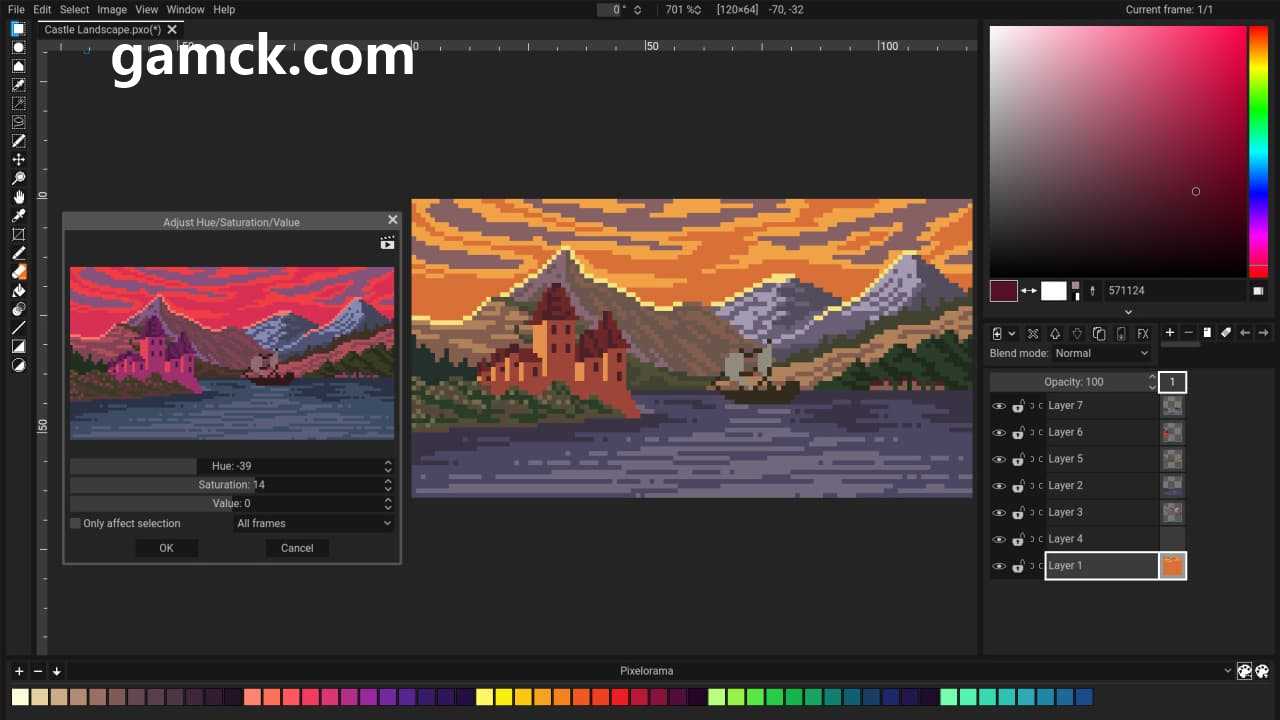The height and width of the screenshot is (720, 1280).
Task: Select the Lasso selection tool
Action: pos(18,122)
